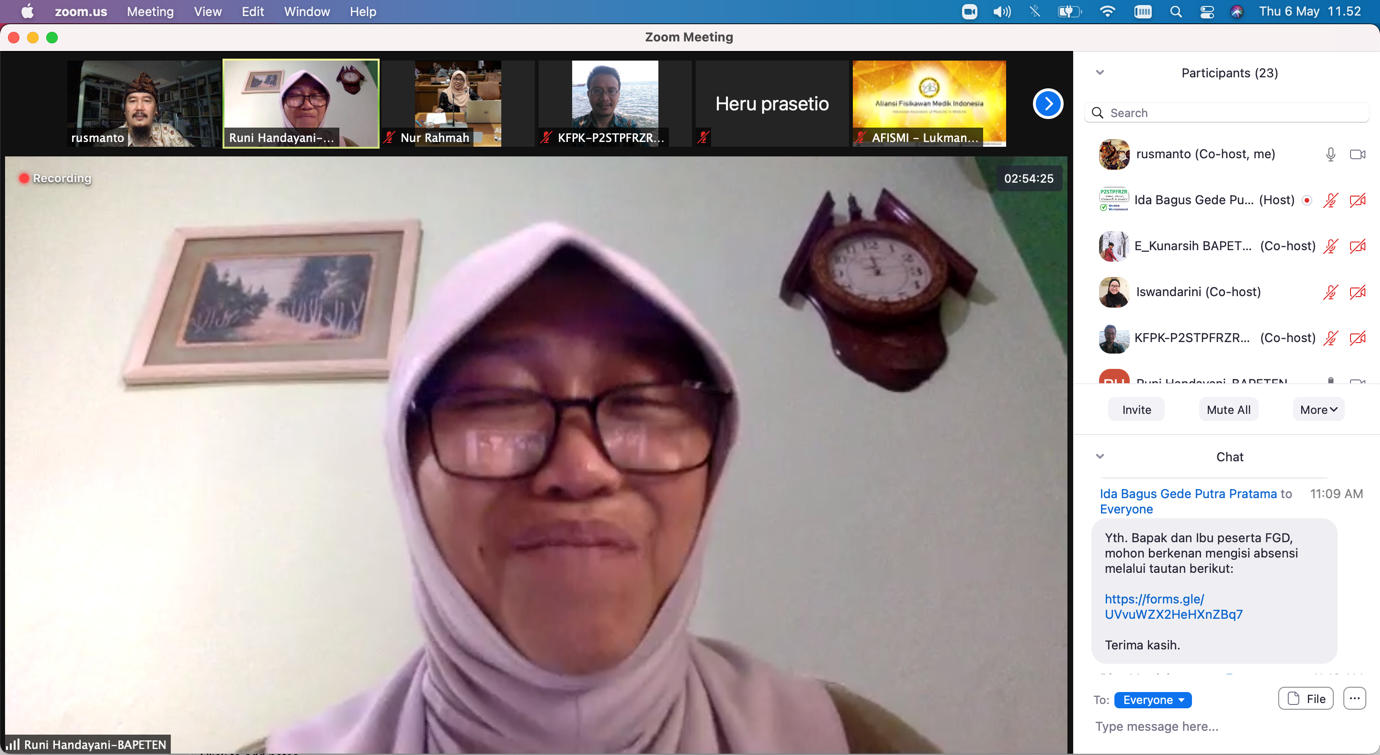Image resolution: width=1380 pixels, height=755 pixels.
Task: Click the Invite button
Action: 1136,410
